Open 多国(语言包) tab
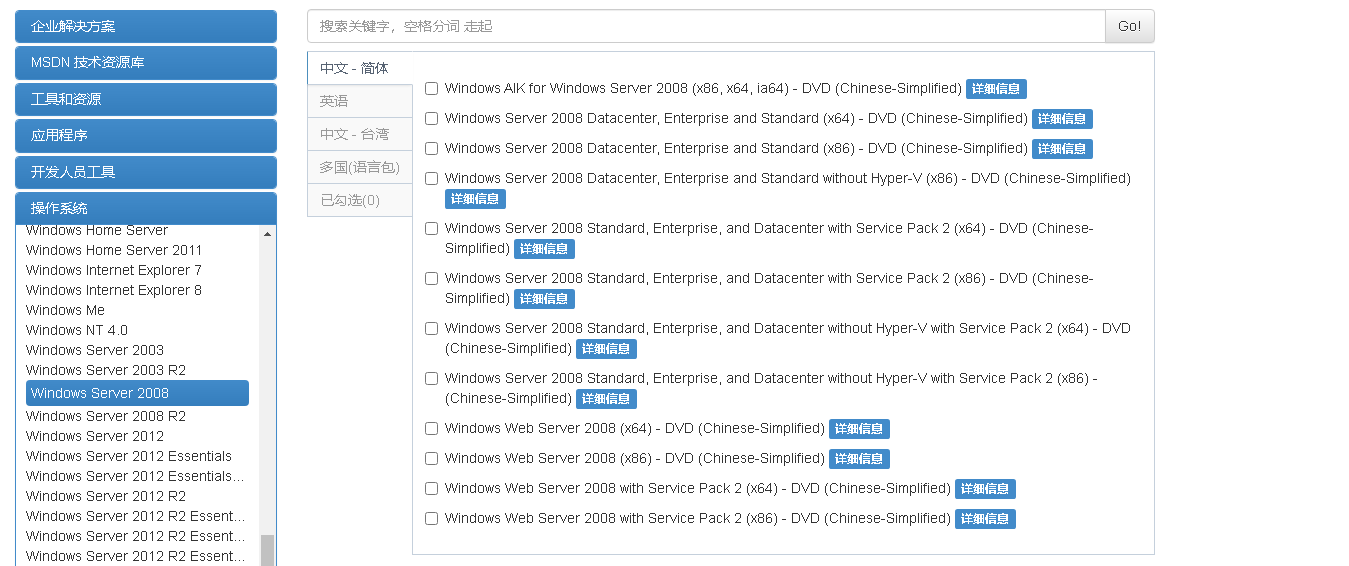 (x=360, y=167)
